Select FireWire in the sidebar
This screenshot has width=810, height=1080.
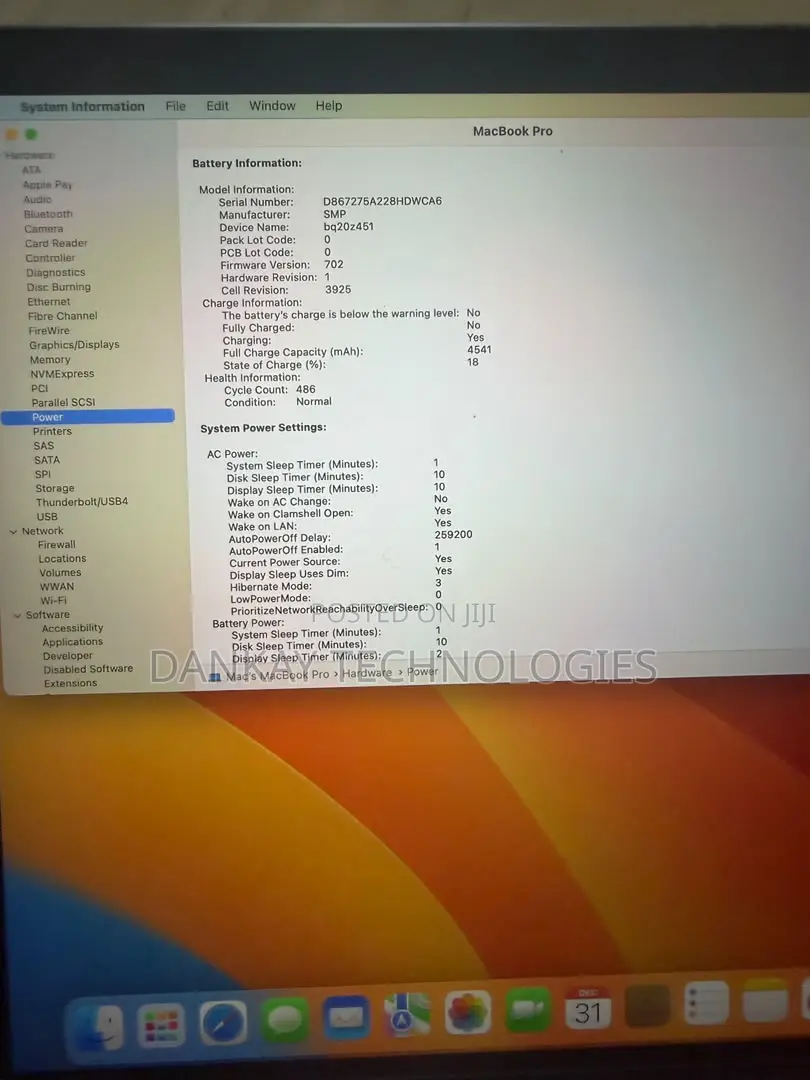(48, 331)
